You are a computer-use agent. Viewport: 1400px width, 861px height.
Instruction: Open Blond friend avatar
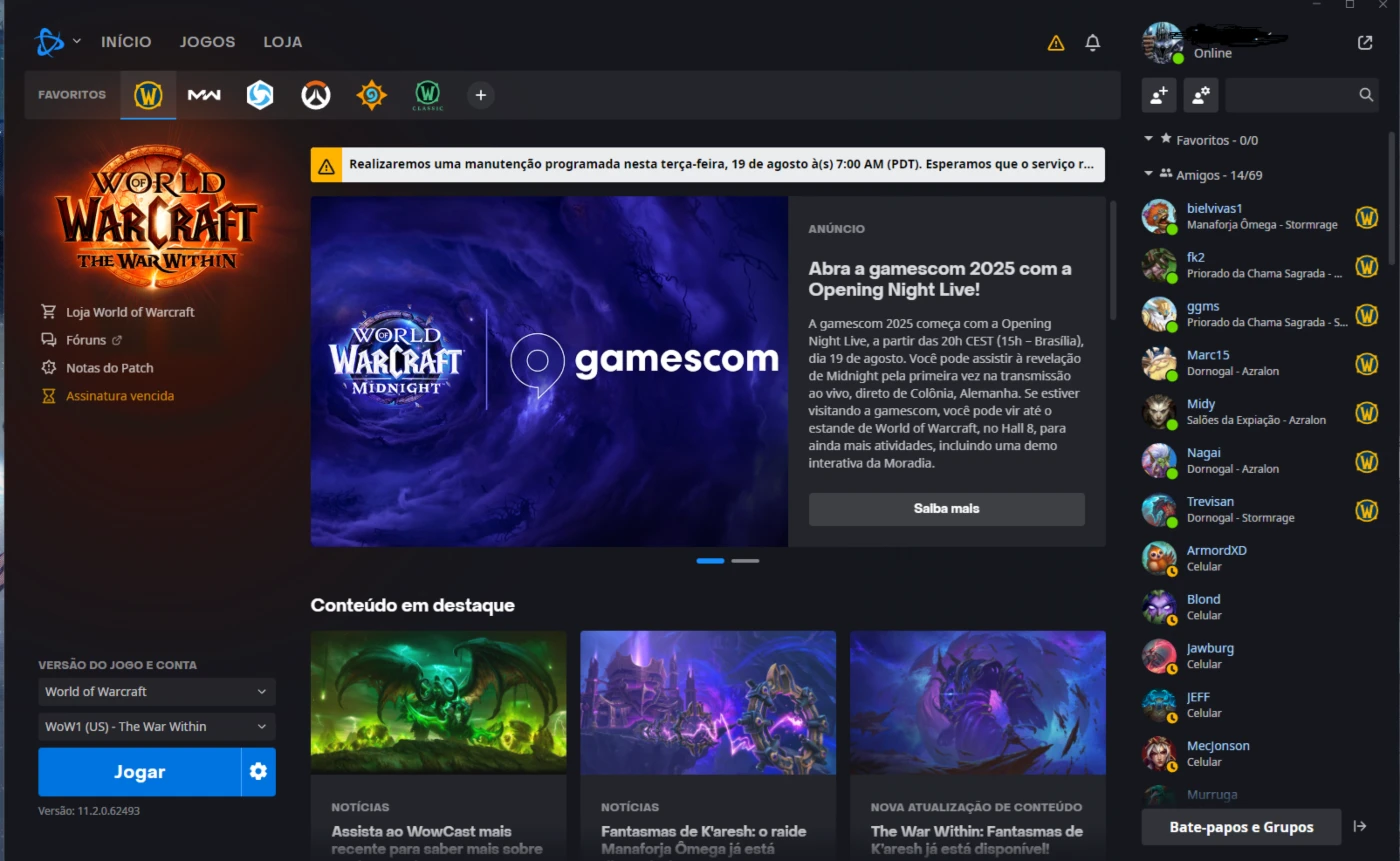[x=1159, y=607]
